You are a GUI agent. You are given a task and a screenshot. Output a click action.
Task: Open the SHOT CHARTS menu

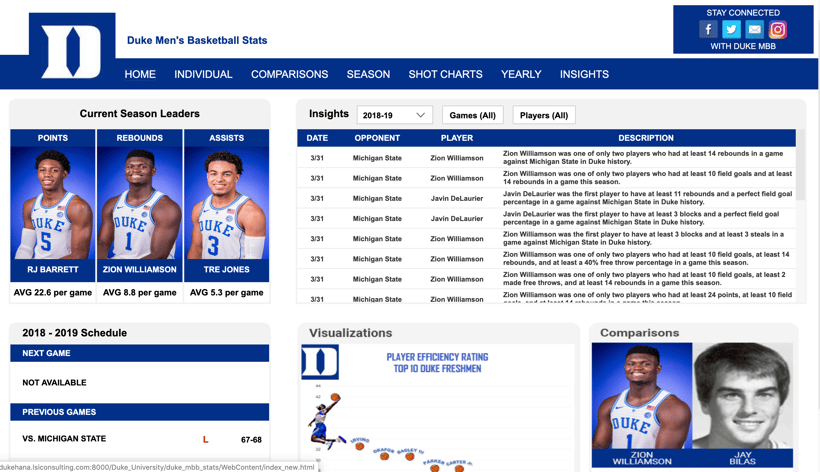pyautogui.click(x=446, y=74)
